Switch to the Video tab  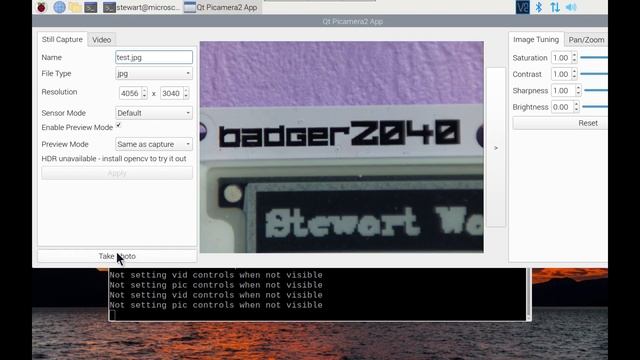(x=102, y=40)
